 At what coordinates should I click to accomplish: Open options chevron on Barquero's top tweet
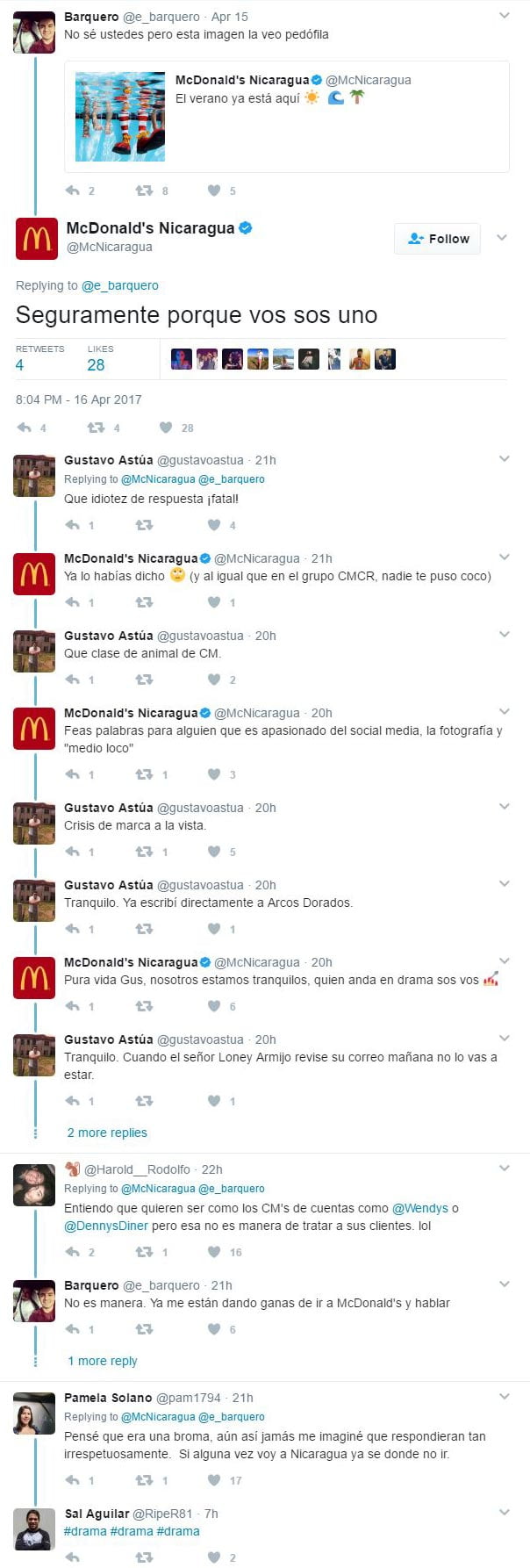coord(505,16)
